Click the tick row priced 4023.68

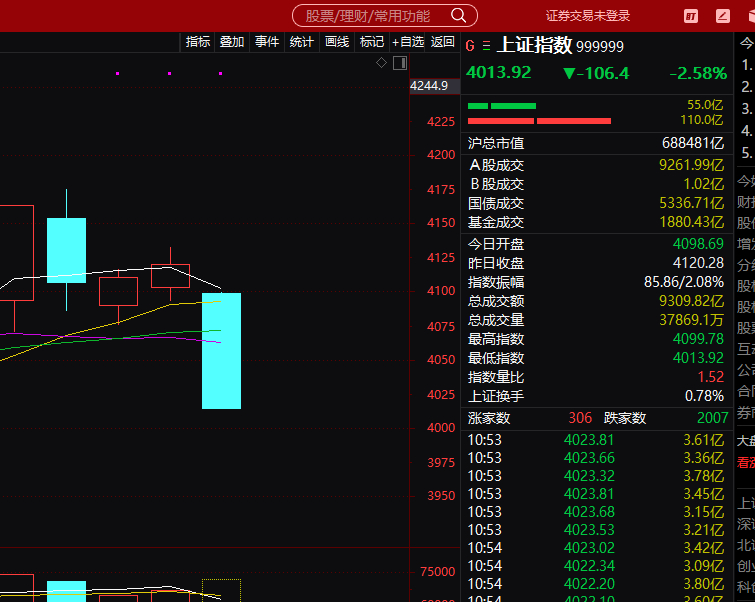pyautogui.click(x=596, y=512)
